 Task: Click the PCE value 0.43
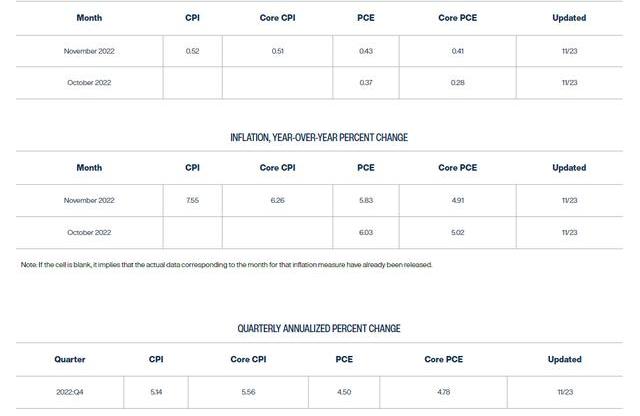tap(365, 51)
